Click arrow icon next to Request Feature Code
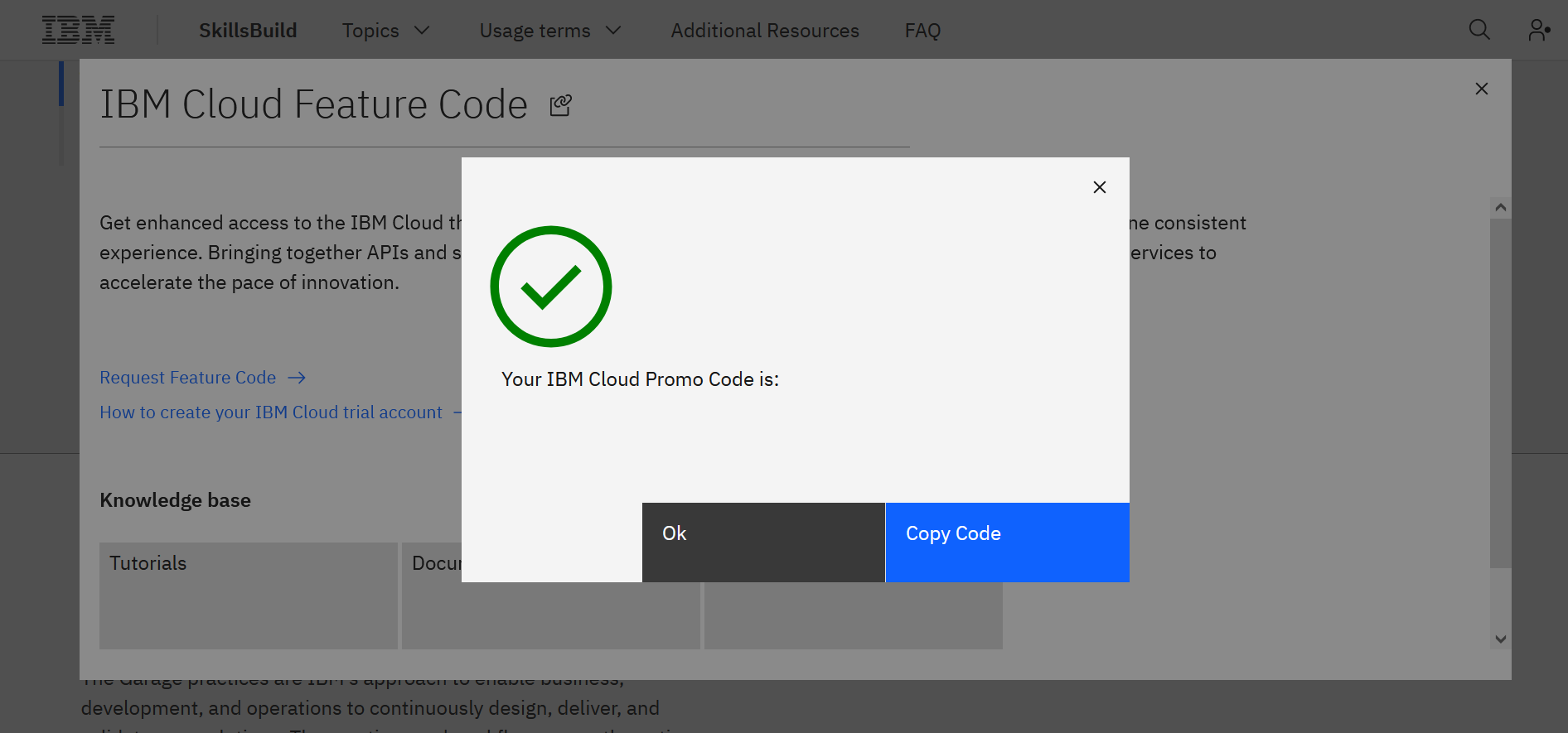Screen dimensions: 1568x733 [x=297, y=378]
